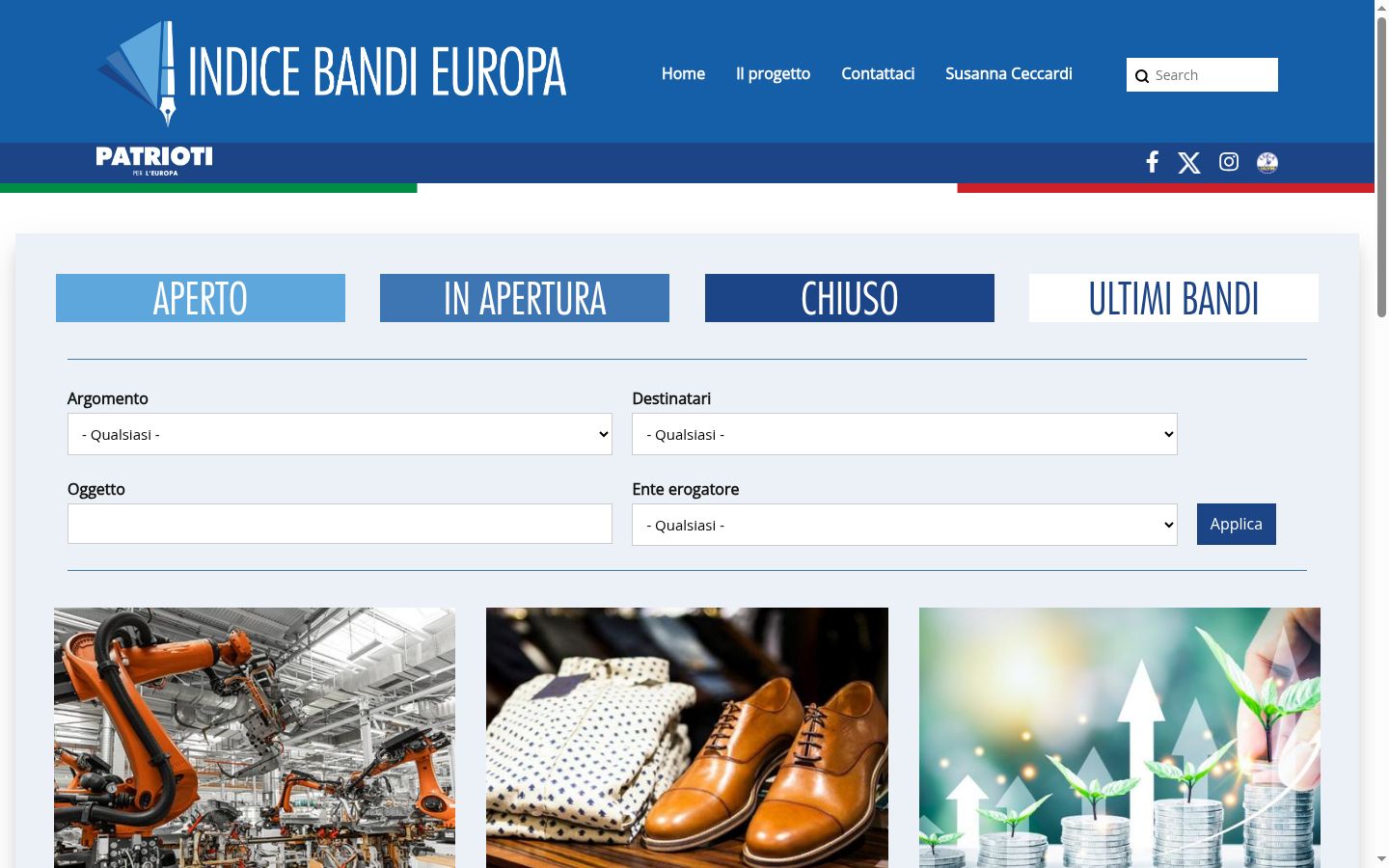
Task: Click the page vertical scrollbar thumb
Action: (x=1381, y=166)
